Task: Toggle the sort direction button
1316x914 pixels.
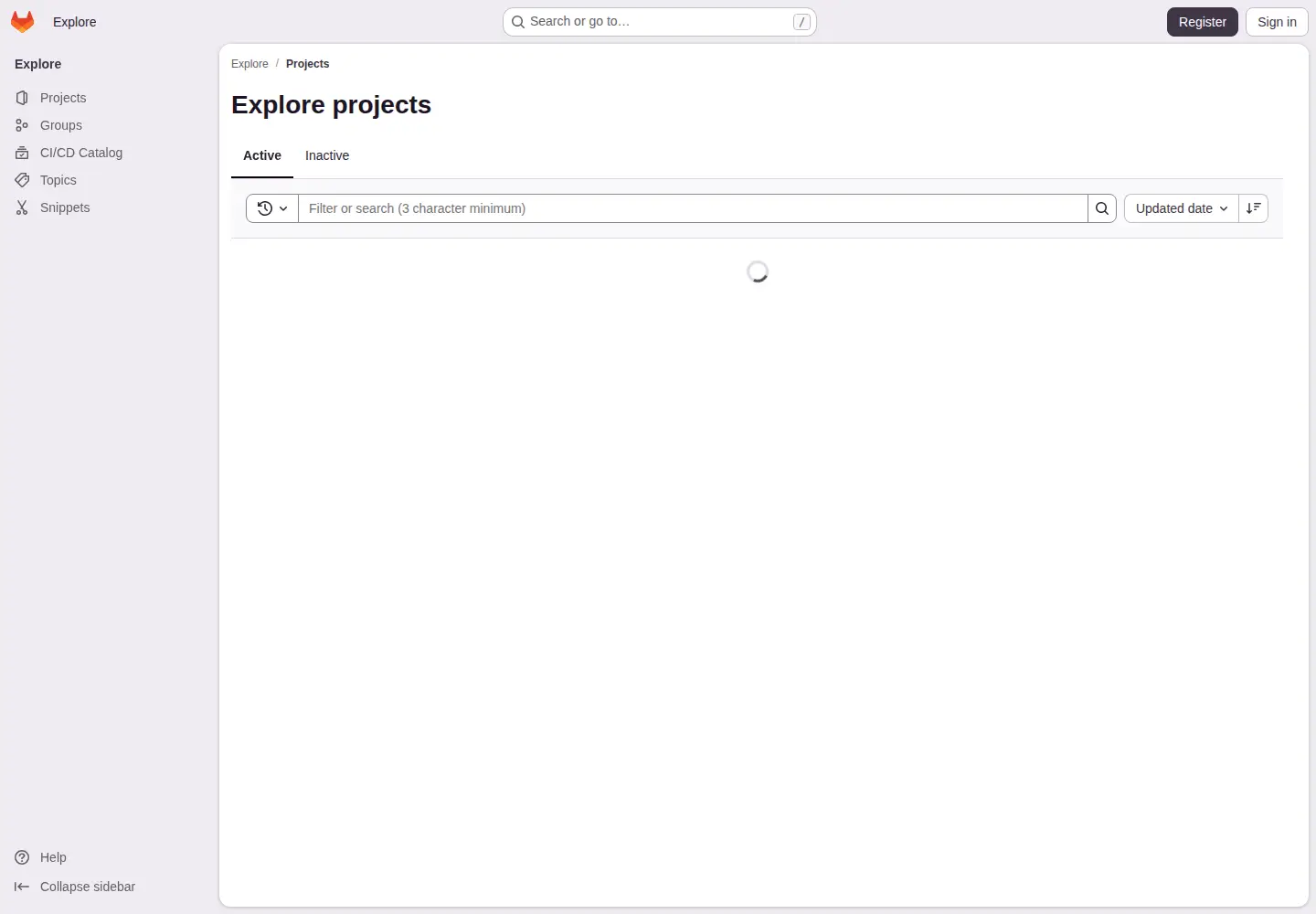Action: pyautogui.click(x=1254, y=208)
